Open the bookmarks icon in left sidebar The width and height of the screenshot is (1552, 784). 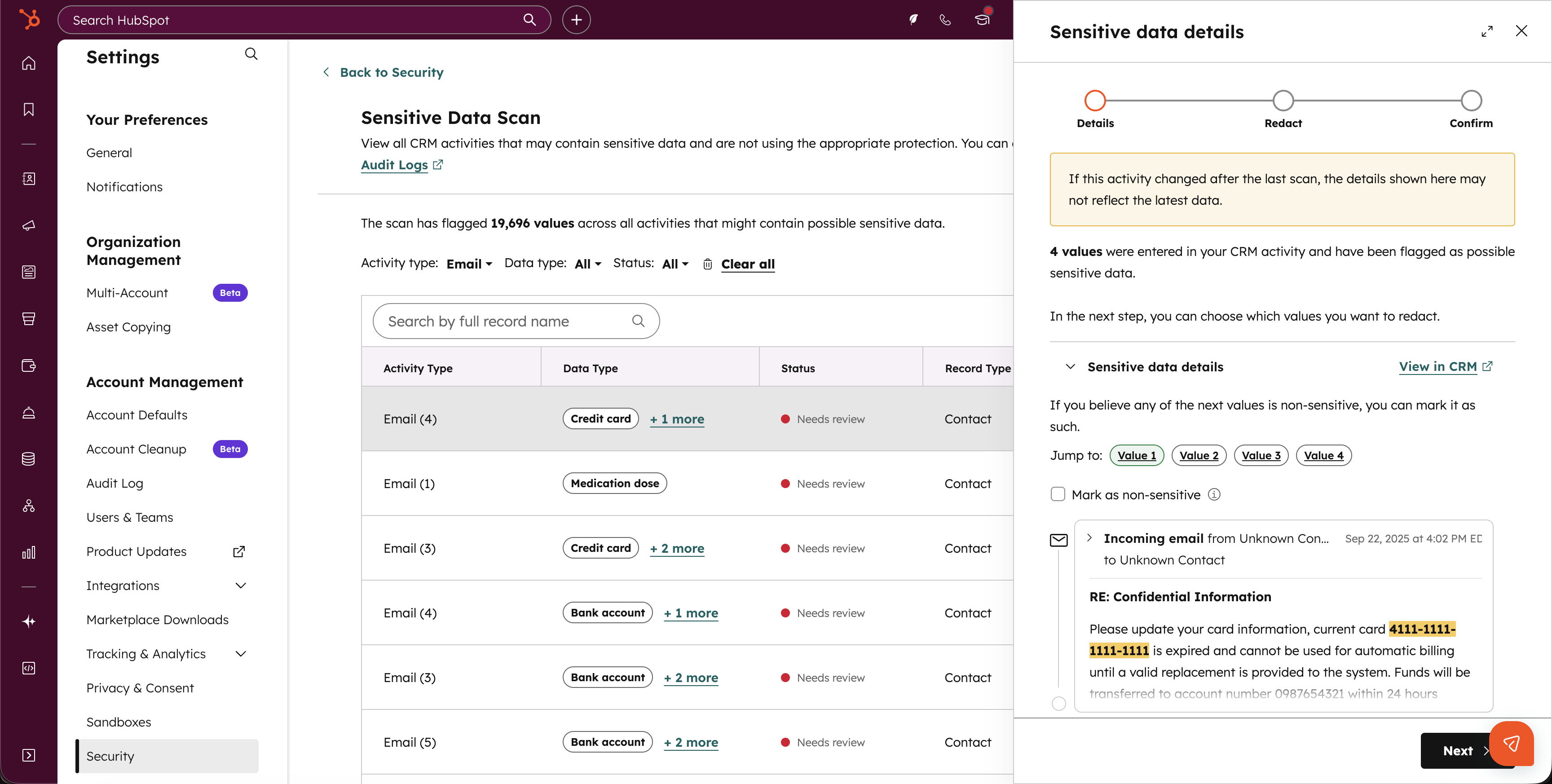click(28, 109)
